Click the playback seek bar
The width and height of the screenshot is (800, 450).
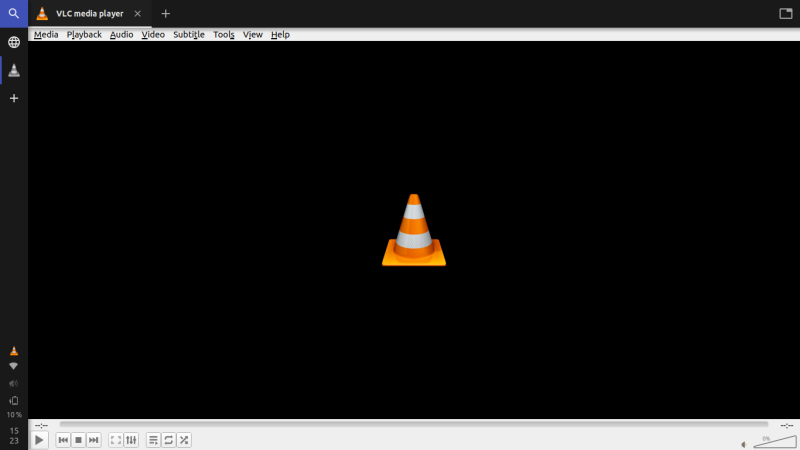coord(414,424)
